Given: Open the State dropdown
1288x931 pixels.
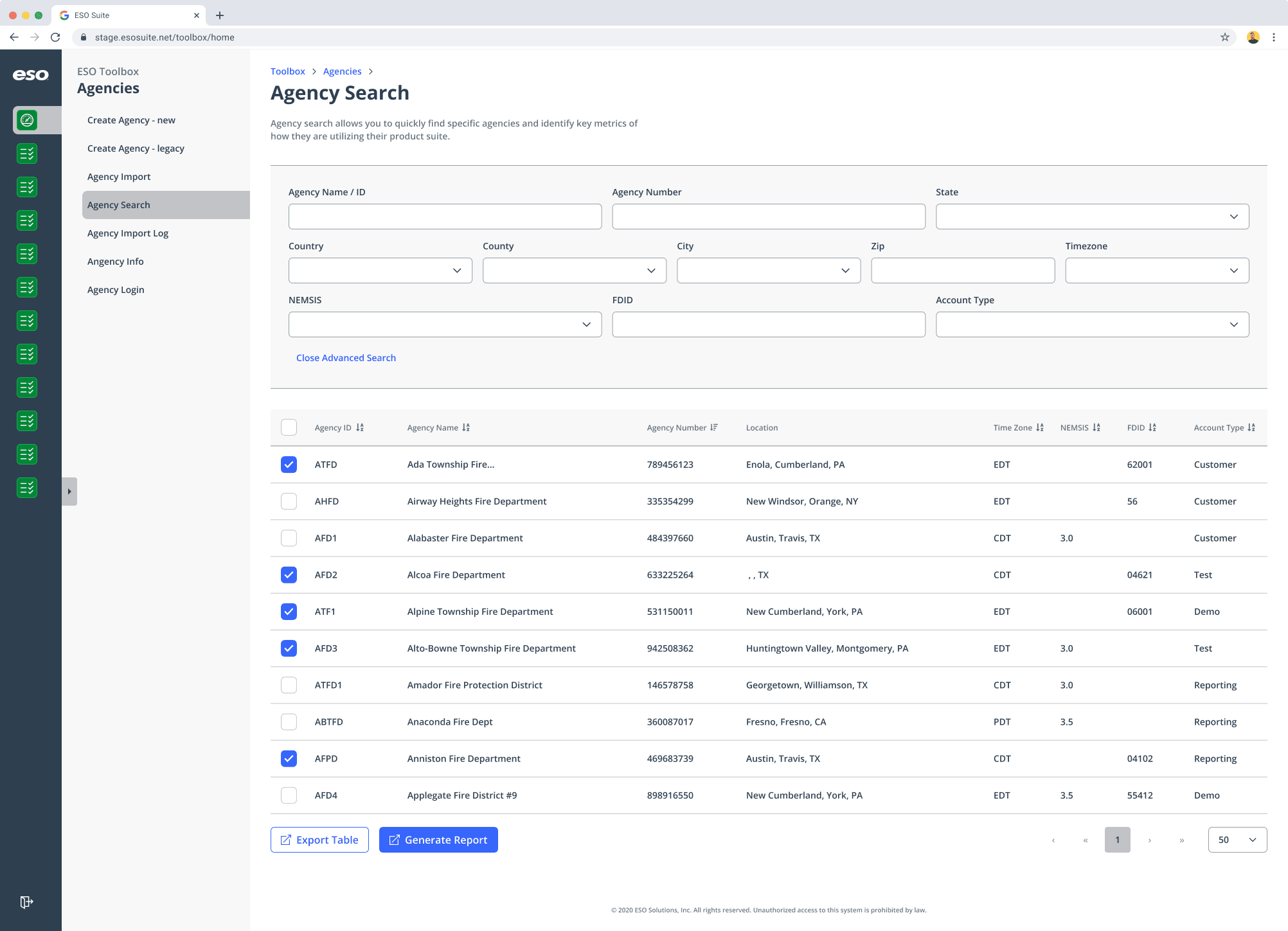Looking at the screenshot, I should 1092,217.
